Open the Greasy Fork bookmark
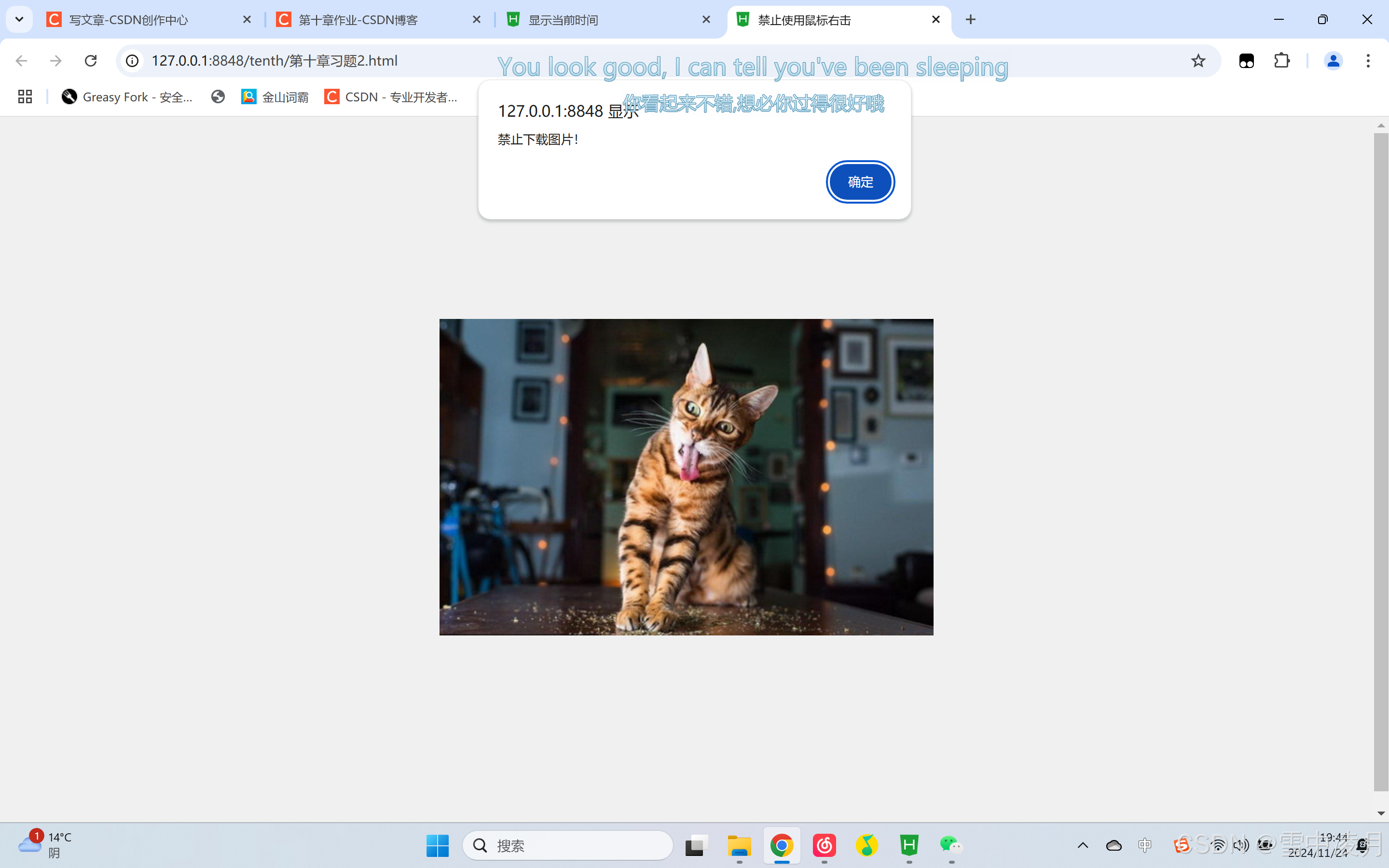Viewport: 1389px width, 868px height. pyautogui.click(x=127, y=97)
